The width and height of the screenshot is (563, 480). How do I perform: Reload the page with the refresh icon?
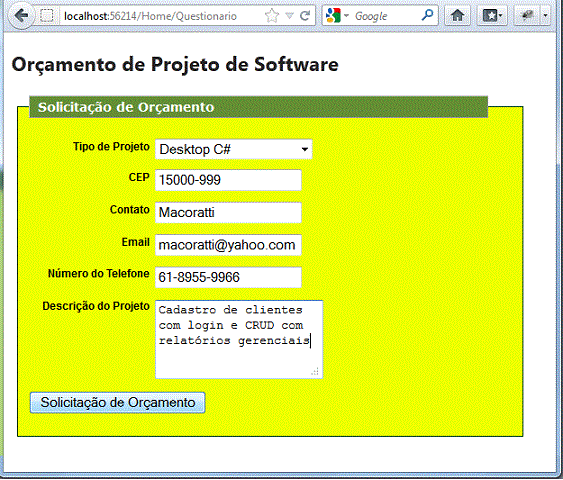[x=305, y=15]
